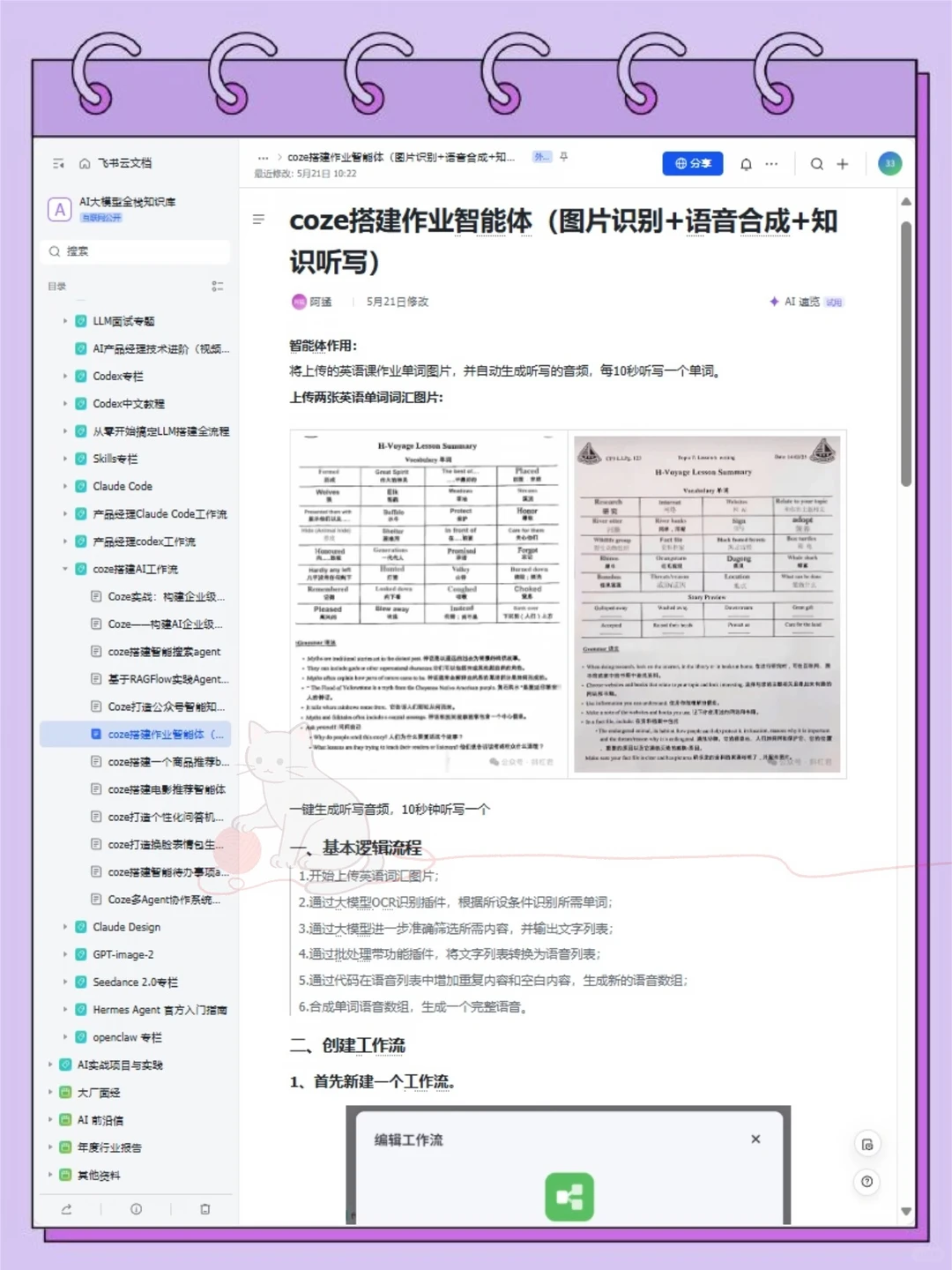This screenshot has width=952, height=1270.
Task: Open the notifications bell icon
Action: tap(746, 164)
